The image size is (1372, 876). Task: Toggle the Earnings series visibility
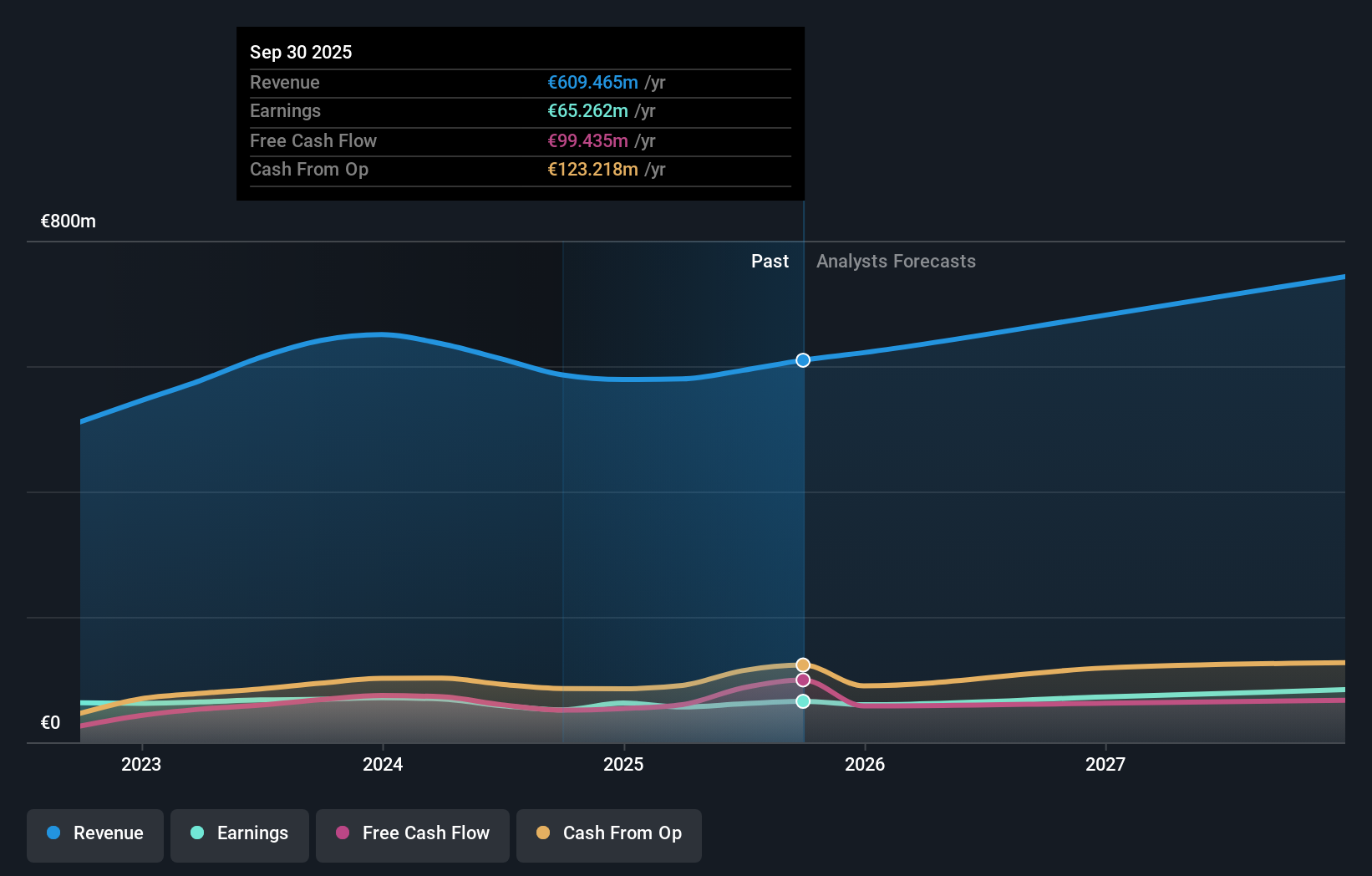tap(240, 833)
